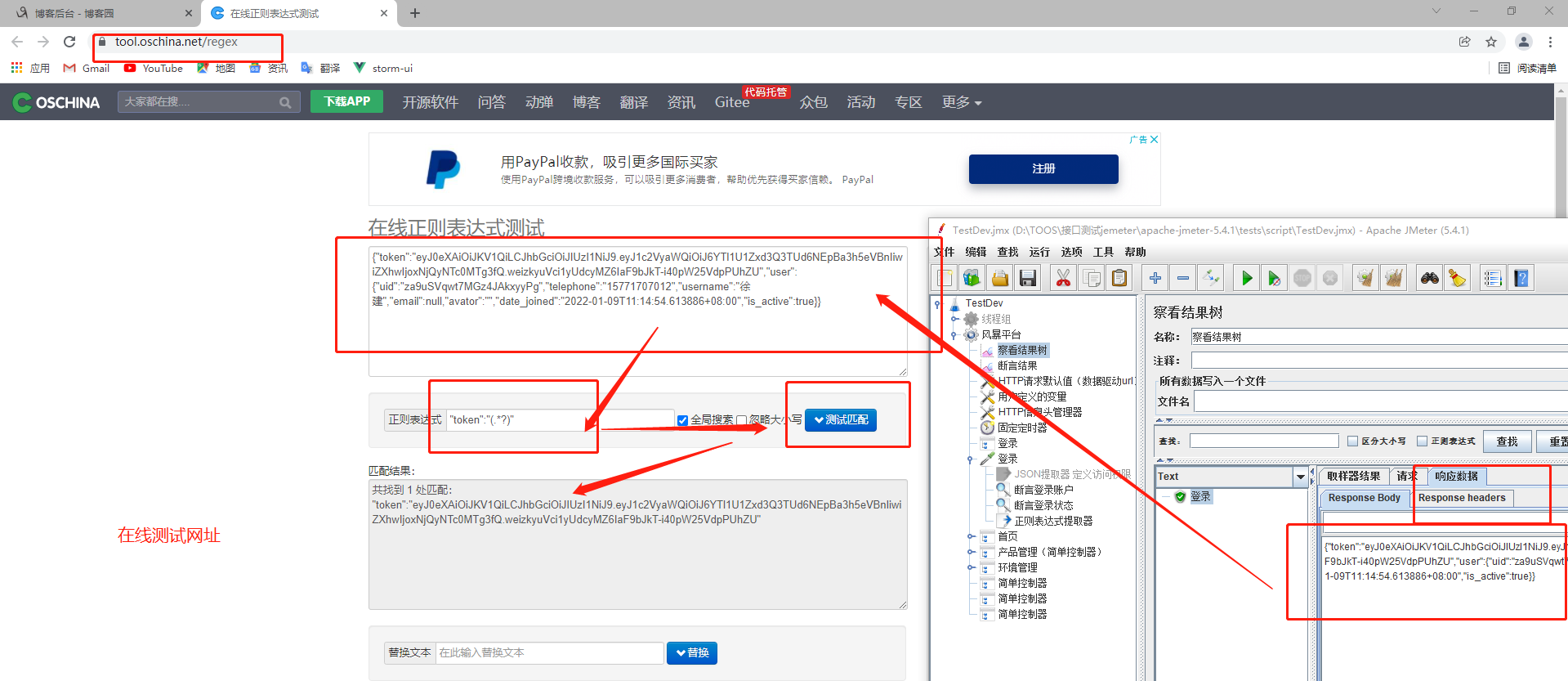Click the Toggle (enable/disable) icon in JMeter toolbar
Image resolution: width=1568 pixels, height=681 pixels.
point(1210,278)
